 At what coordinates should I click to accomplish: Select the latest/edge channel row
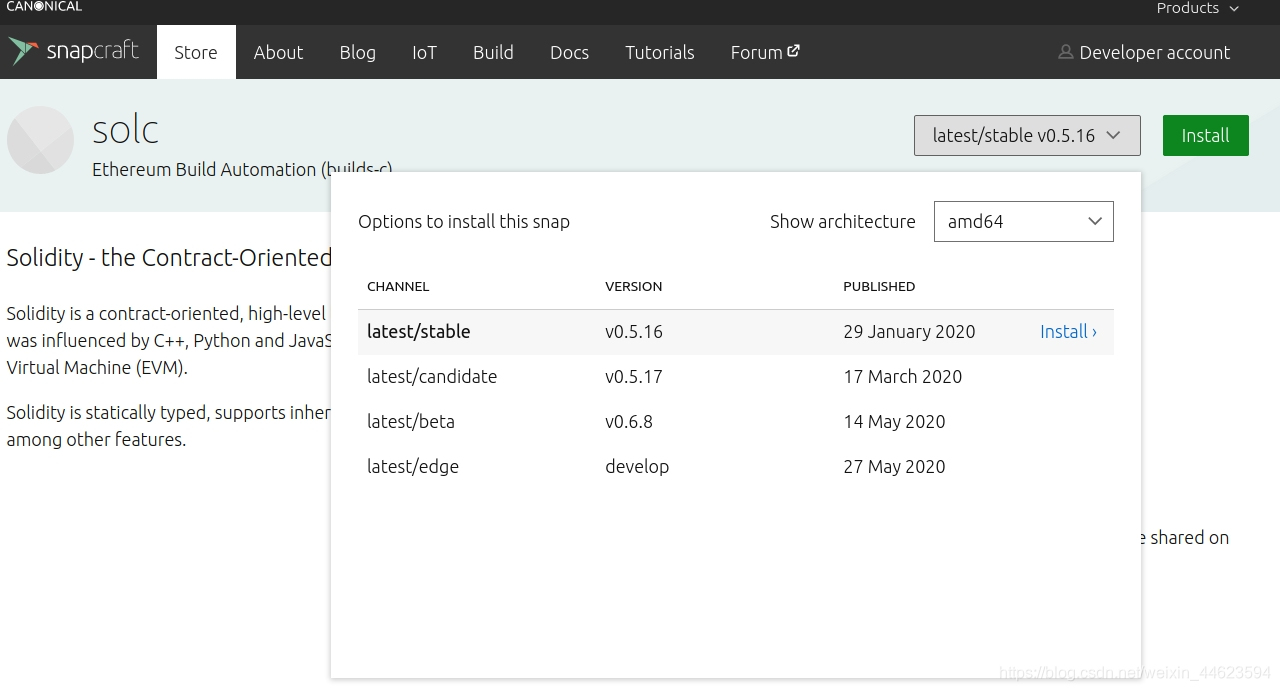[x=736, y=467]
